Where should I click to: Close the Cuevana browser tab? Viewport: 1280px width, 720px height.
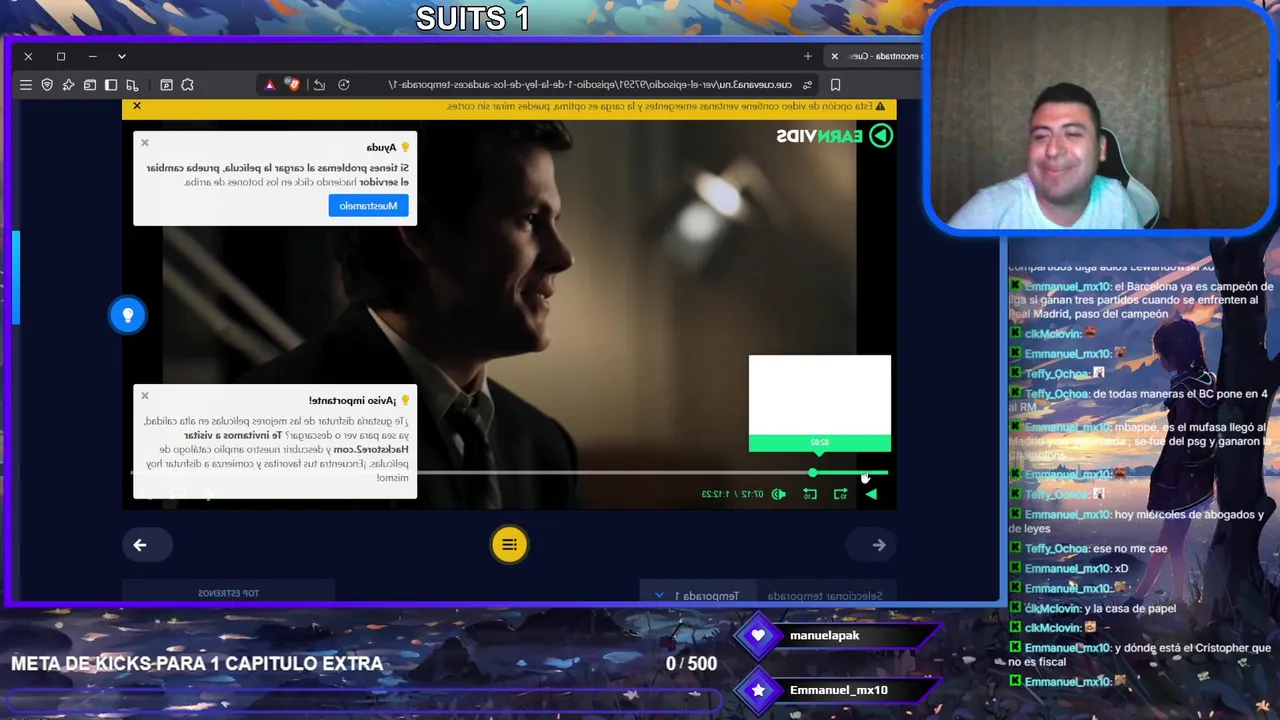834,56
